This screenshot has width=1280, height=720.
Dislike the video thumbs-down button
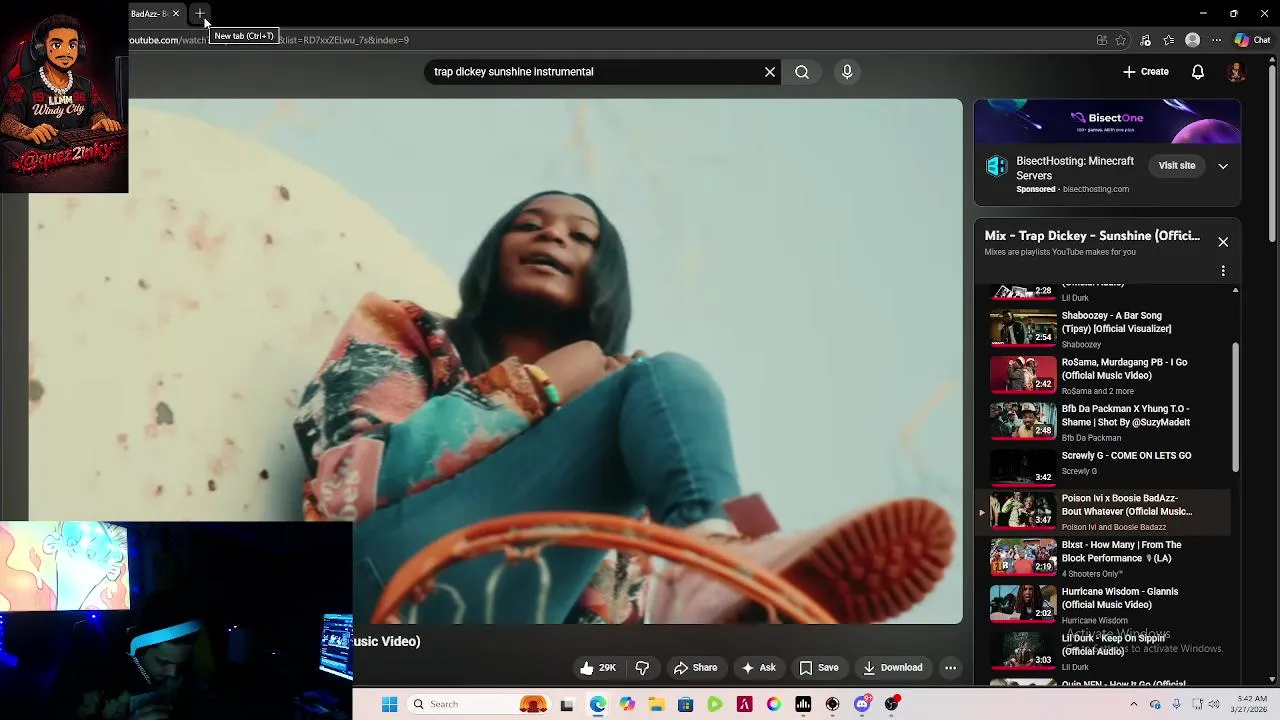(x=643, y=668)
